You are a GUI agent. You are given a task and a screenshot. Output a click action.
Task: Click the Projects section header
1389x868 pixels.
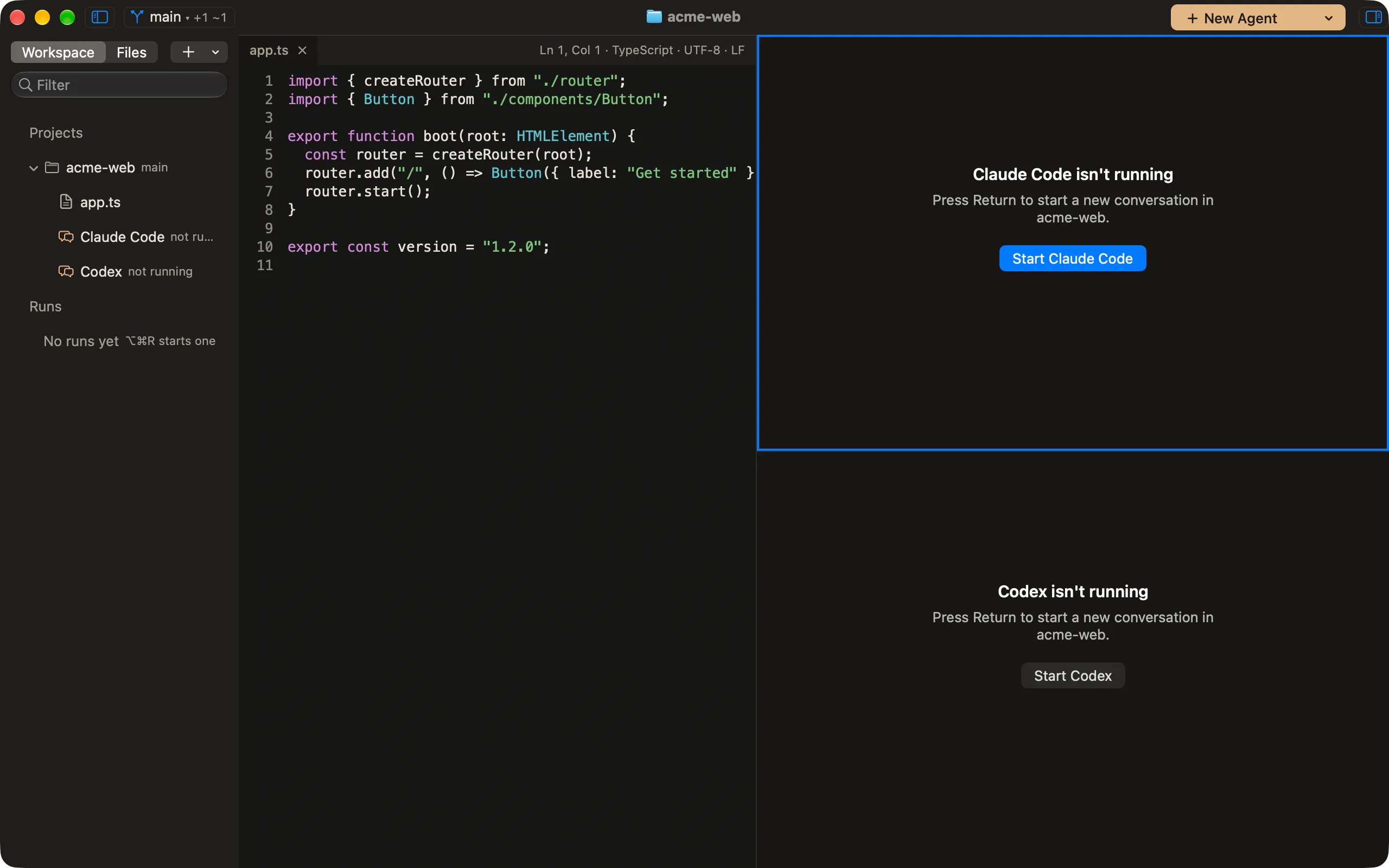pos(56,133)
